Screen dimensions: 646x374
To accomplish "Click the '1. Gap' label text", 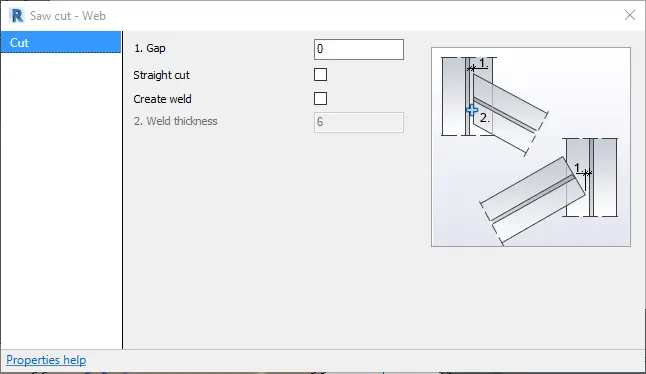I will click(x=150, y=48).
